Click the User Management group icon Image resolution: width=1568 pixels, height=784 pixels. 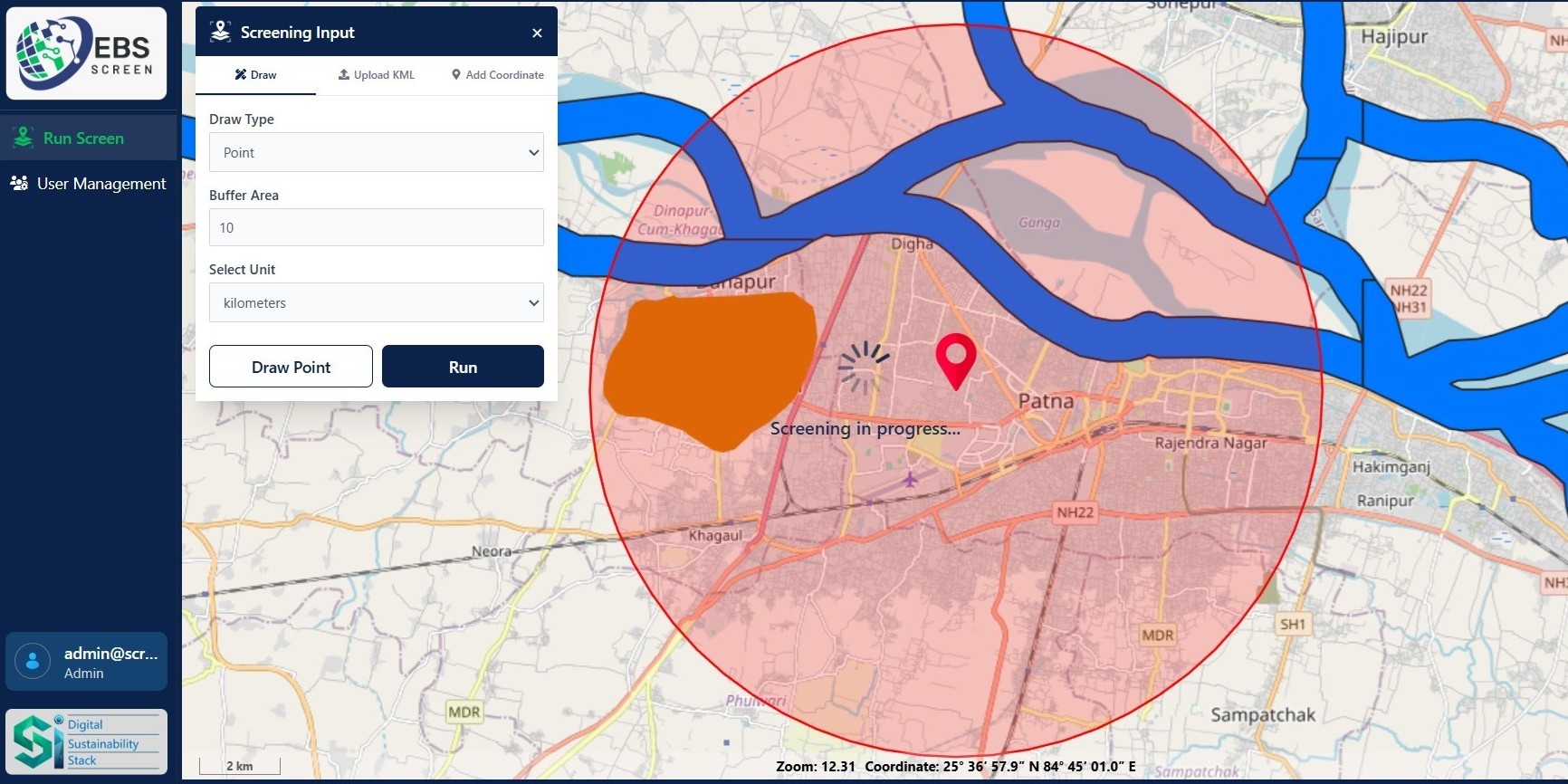[x=19, y=184]
